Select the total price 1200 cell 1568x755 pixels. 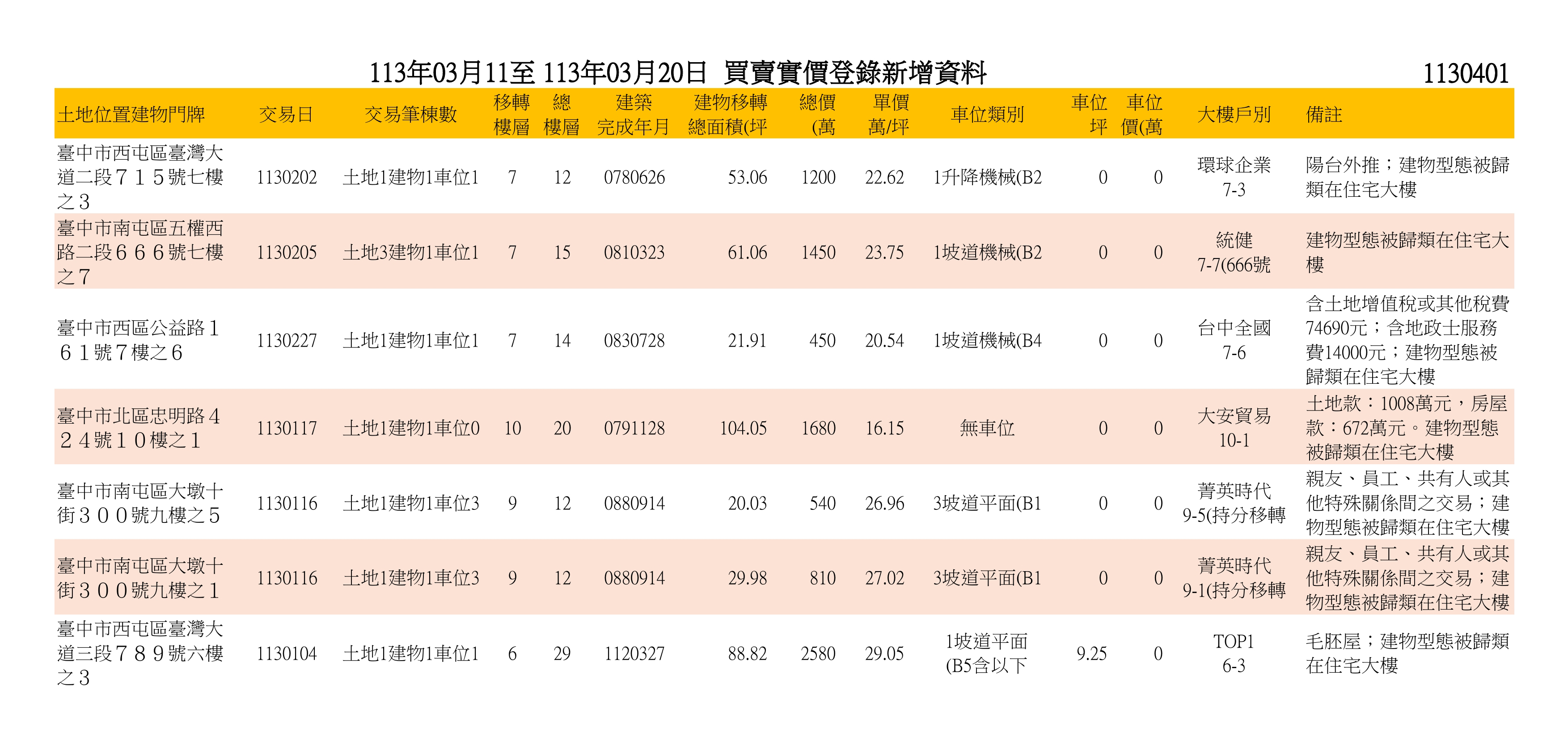pos(818,177)
